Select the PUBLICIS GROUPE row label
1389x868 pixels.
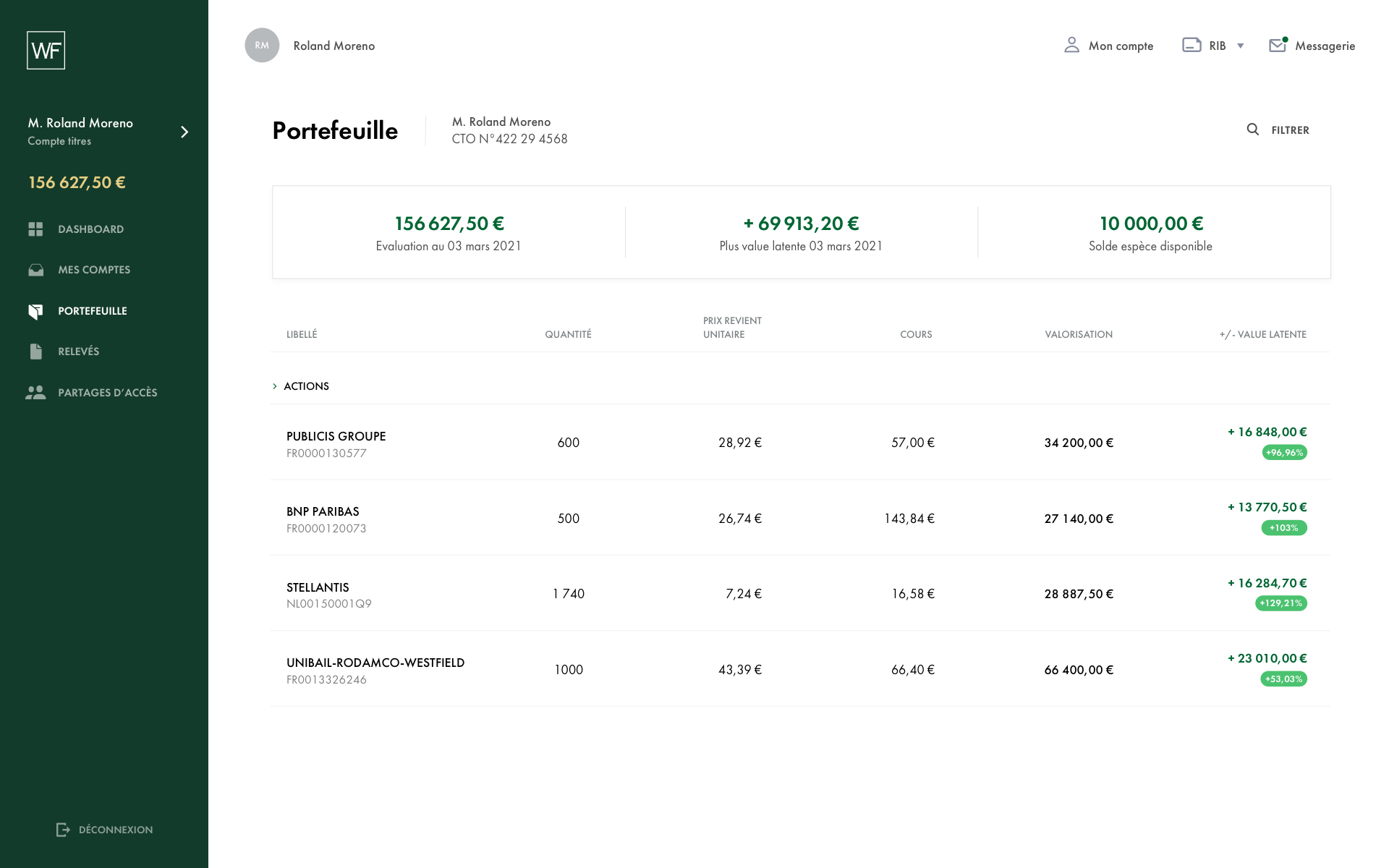[336, 436]
